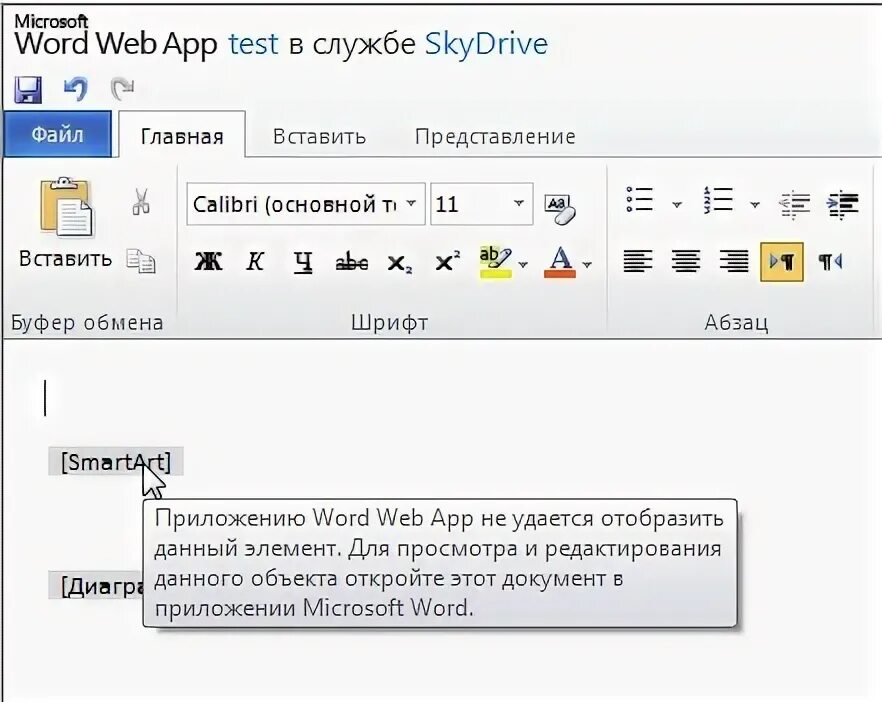882x702 pixels.
Task: Click the bulleted list icon
Action: 640,200
